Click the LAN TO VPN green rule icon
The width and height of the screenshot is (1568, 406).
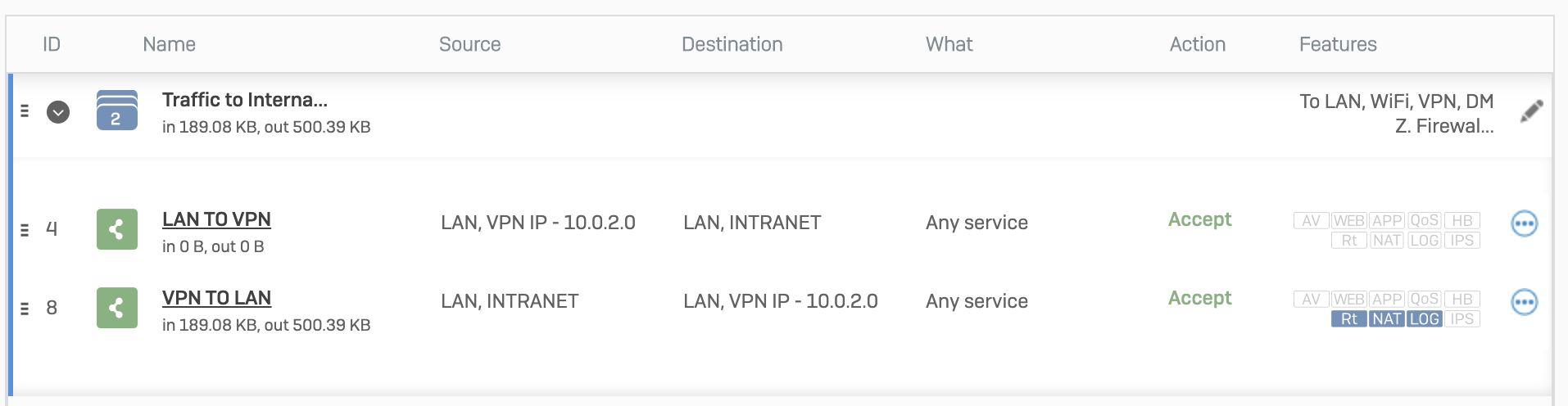click(x=117, y=229)
